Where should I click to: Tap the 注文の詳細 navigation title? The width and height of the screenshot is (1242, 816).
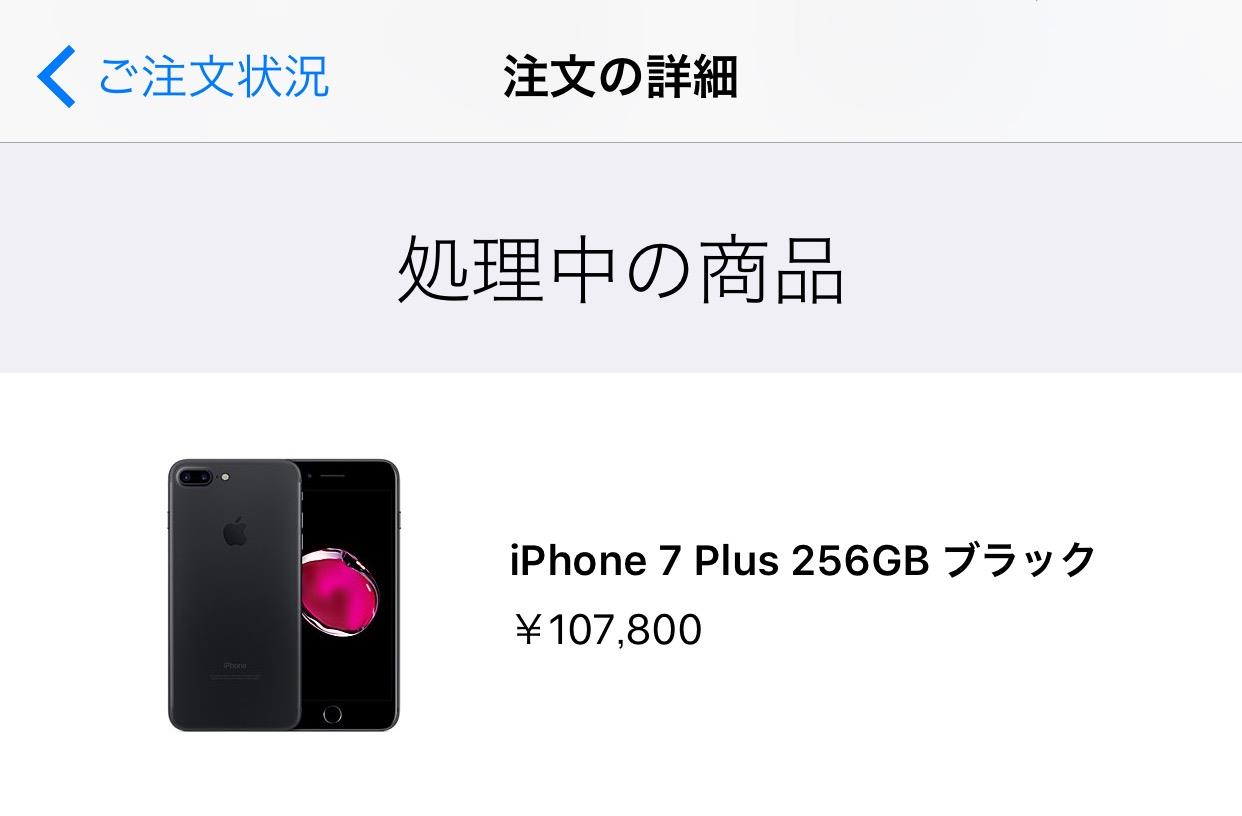tap(620, 77)
